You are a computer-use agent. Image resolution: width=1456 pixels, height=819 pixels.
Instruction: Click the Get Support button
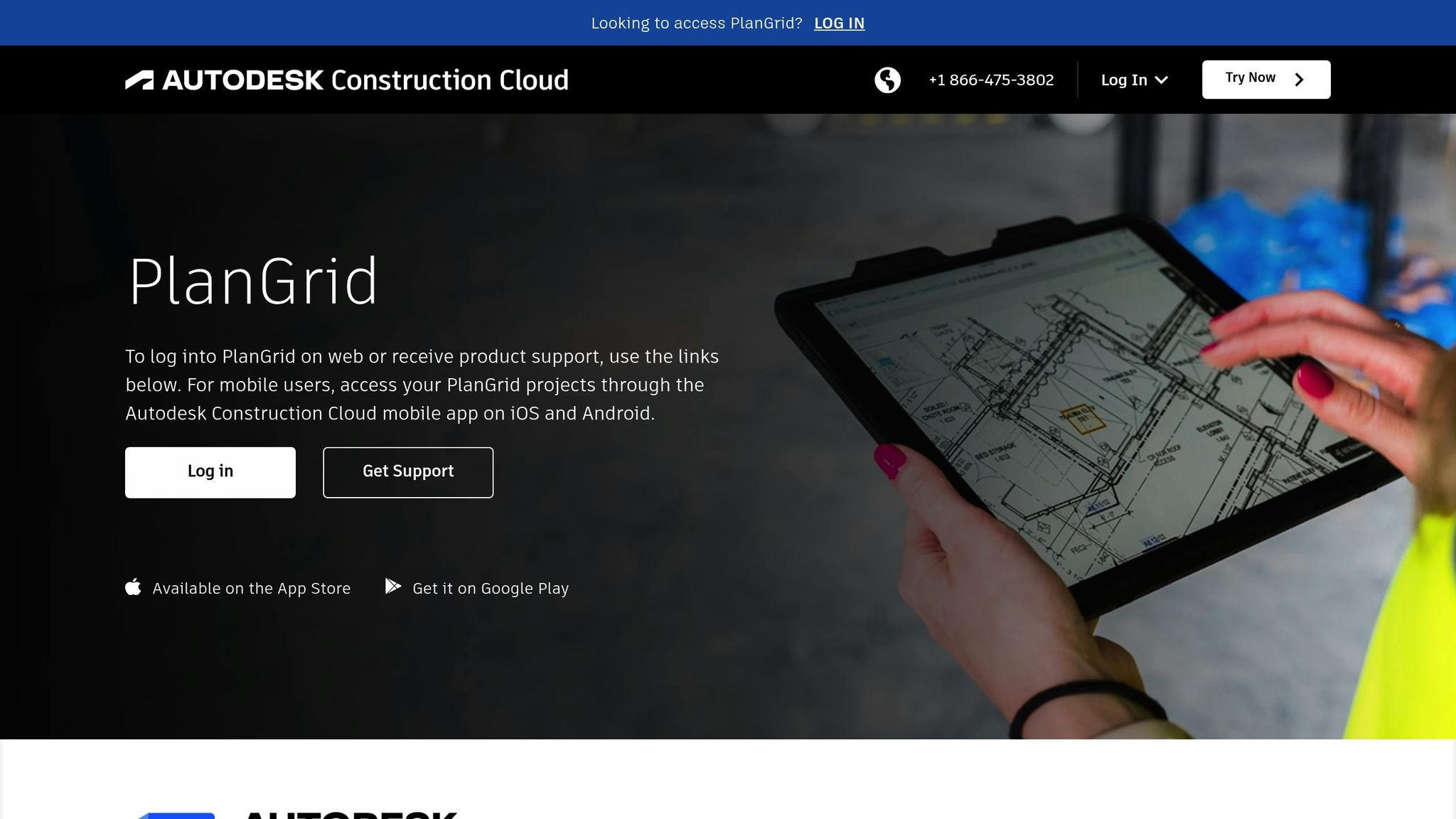click(x=408, y=472)
